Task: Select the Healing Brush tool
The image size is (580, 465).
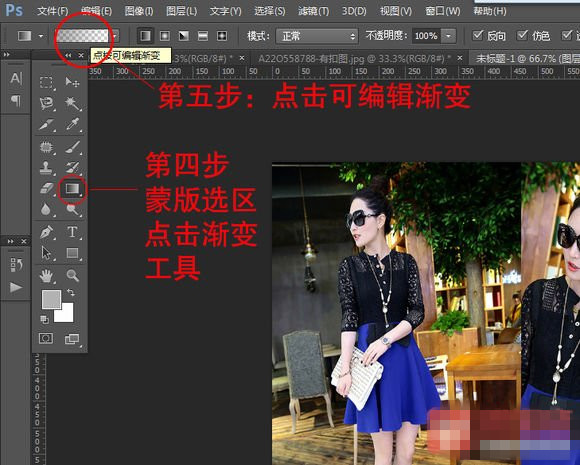Action: point(46,147)
